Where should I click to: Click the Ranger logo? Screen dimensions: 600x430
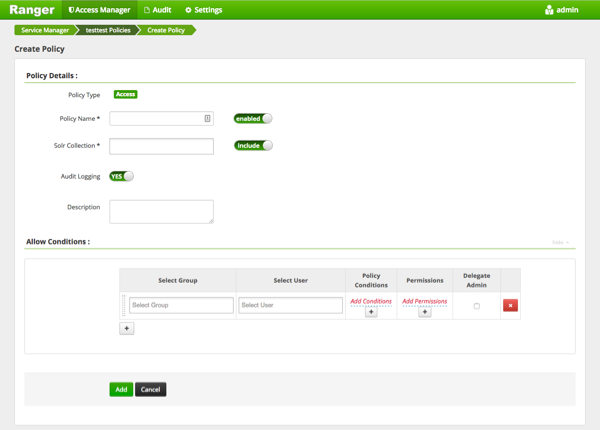32,10
